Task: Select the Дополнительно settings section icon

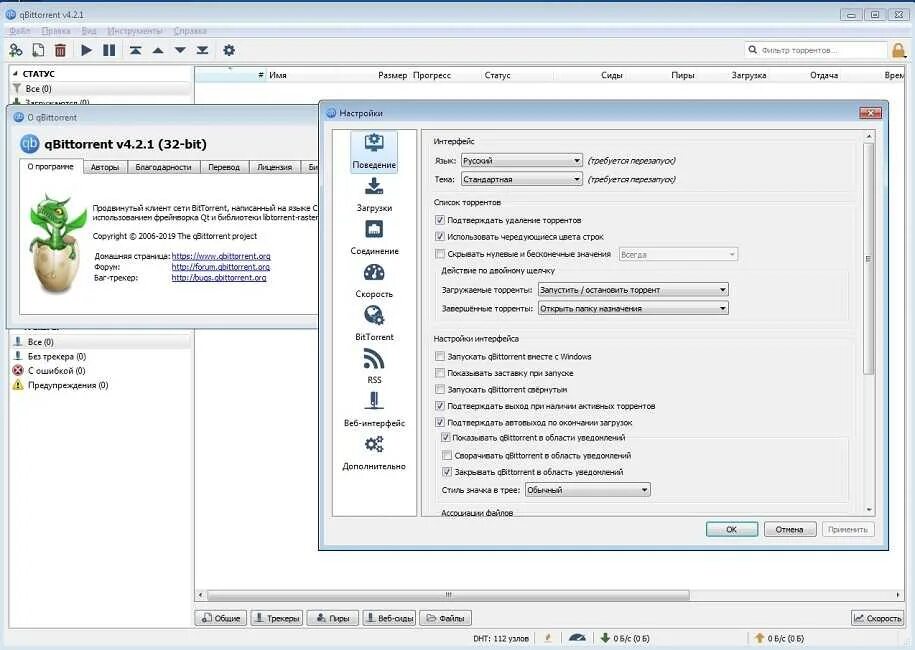Action: tap(374, 445)
